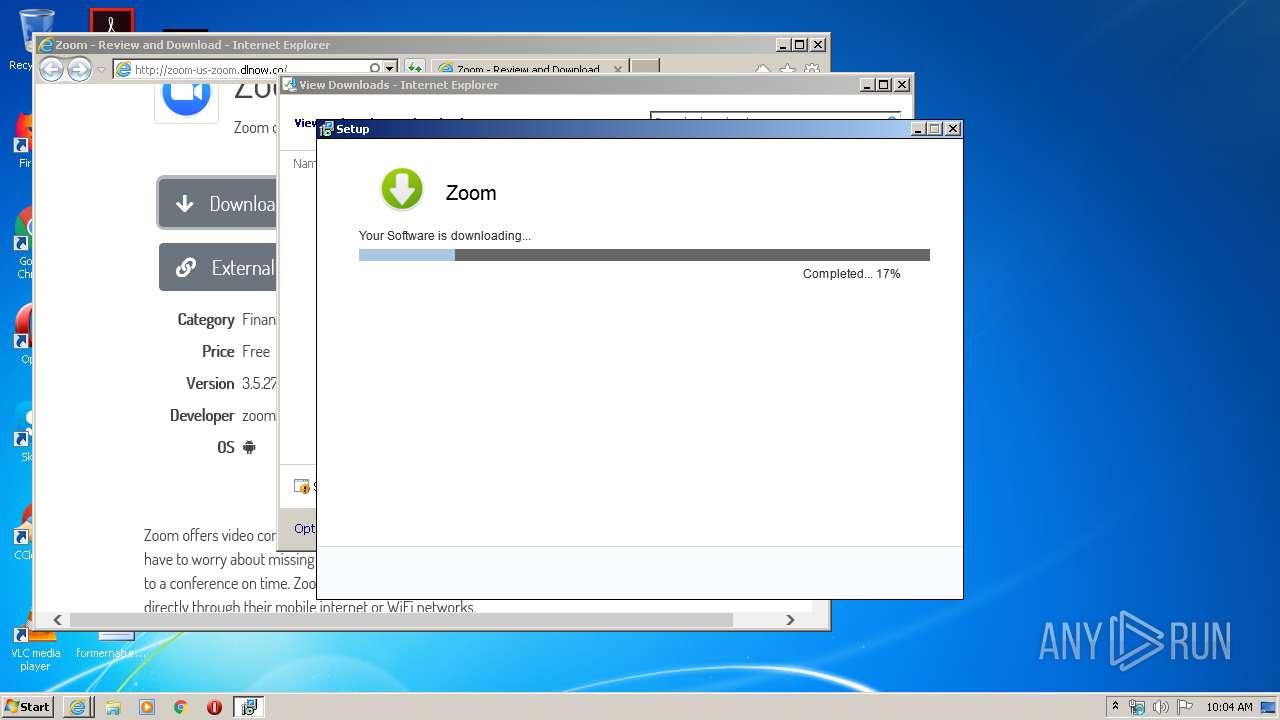This screenshot has height=720, width=1280.
Task: Maximize the View Downloads window
Action: [x=883, y=85]
